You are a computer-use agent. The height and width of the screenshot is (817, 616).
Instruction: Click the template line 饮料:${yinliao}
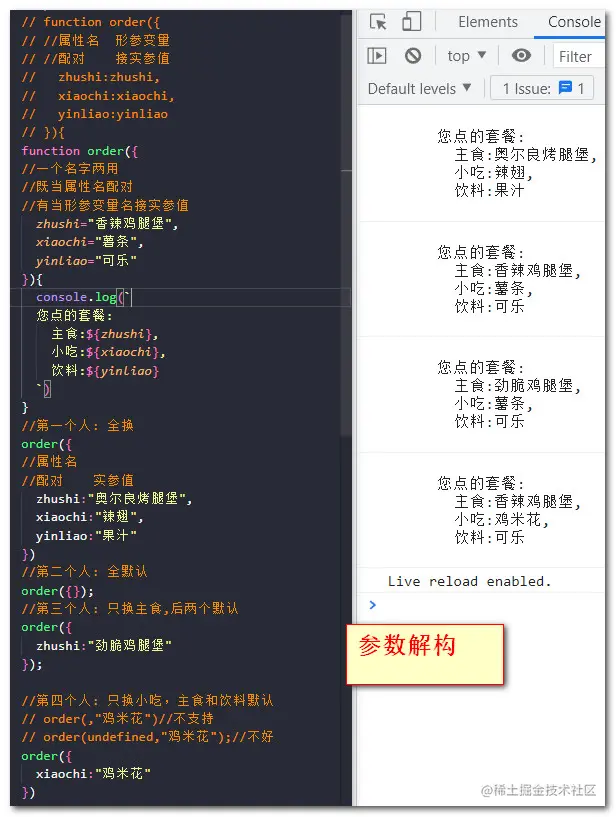click(105, 370)
